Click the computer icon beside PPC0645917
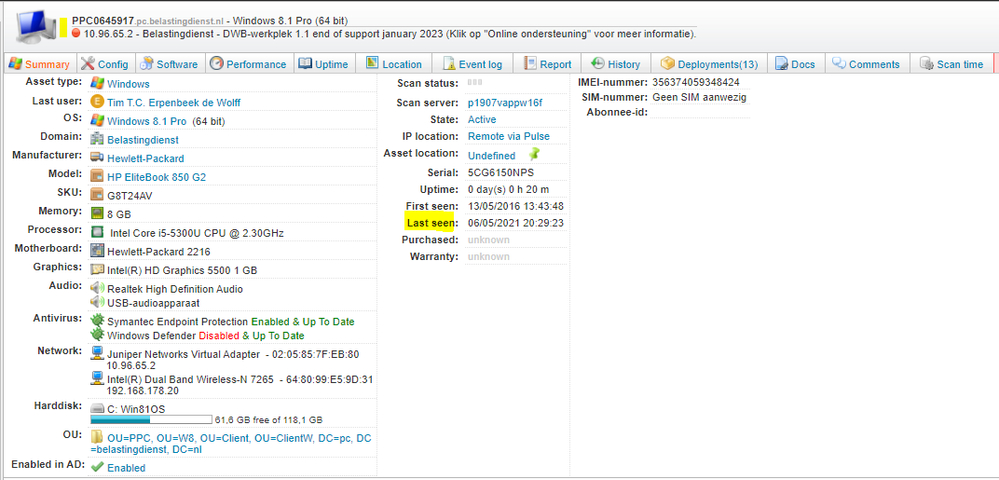999x480 pixels. click(x=33, y=22)
